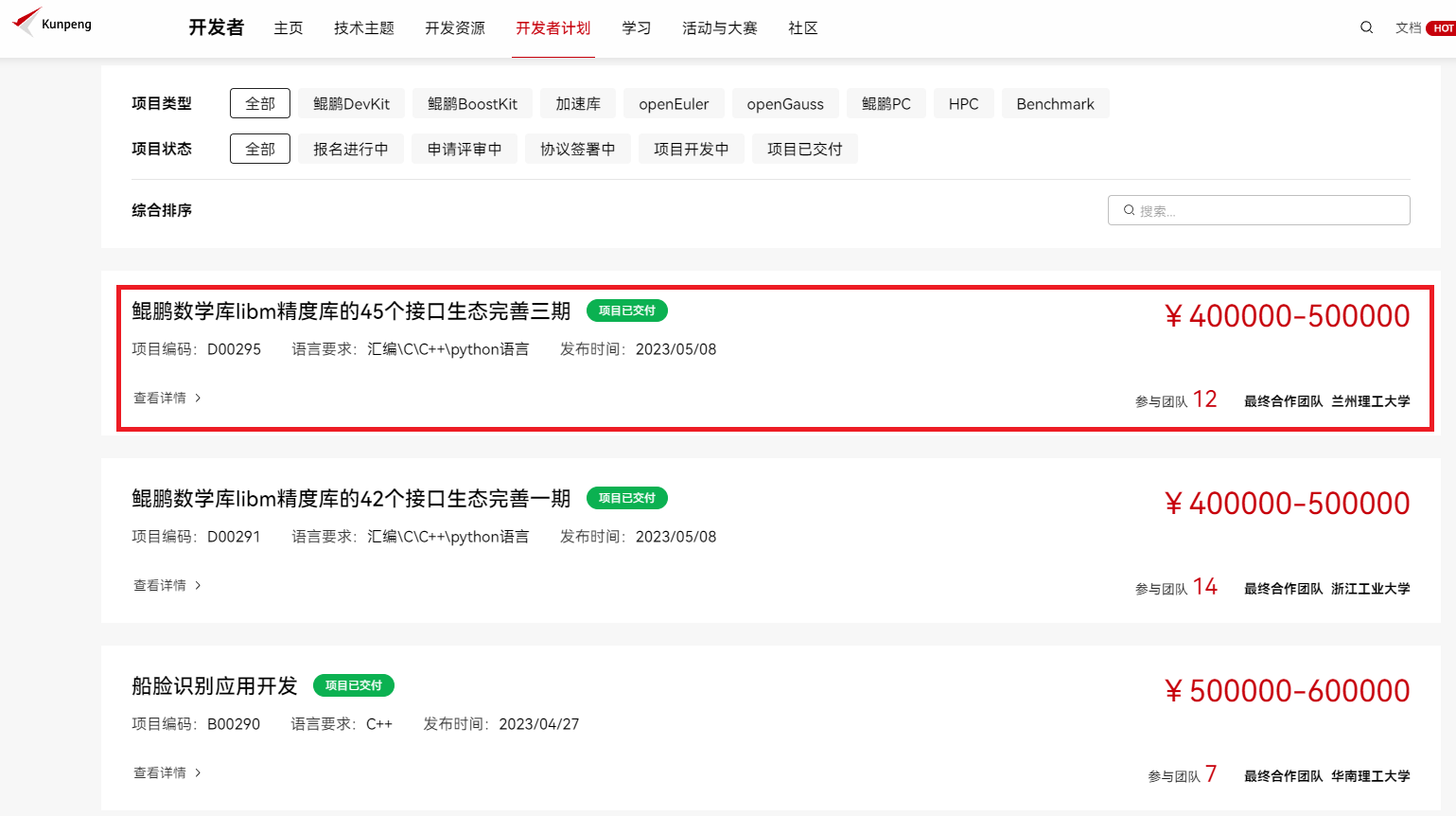Open search via the magnifier icon
Viewport: 1456px width, 816px height.
(1366, 27)
